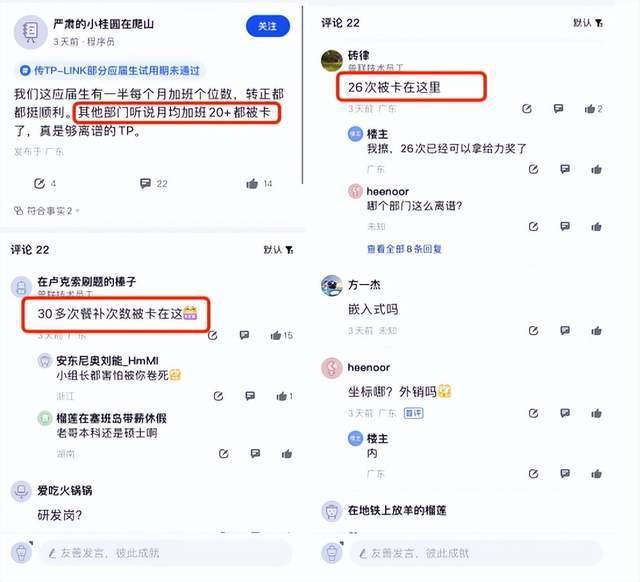Share the 嵌入式吗 comment by 方一杰

(533, 331)
